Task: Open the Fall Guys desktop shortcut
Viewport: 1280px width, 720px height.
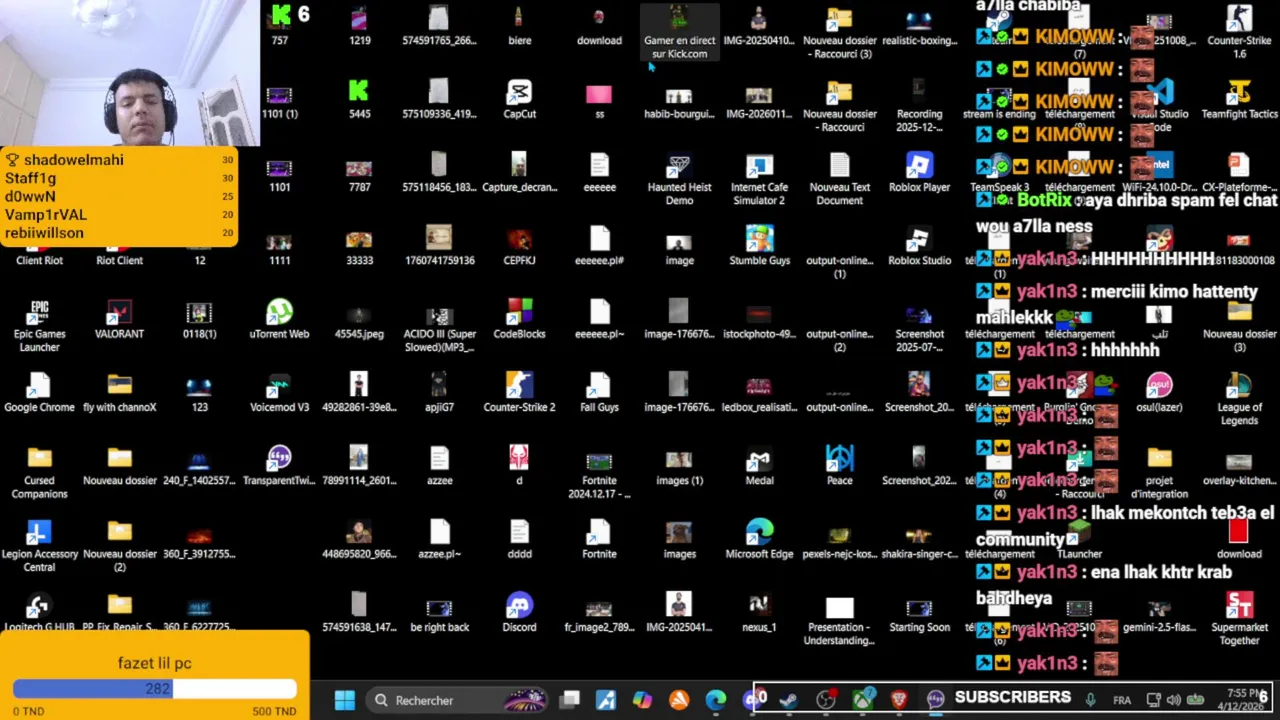Action: (x=599, y=393)
